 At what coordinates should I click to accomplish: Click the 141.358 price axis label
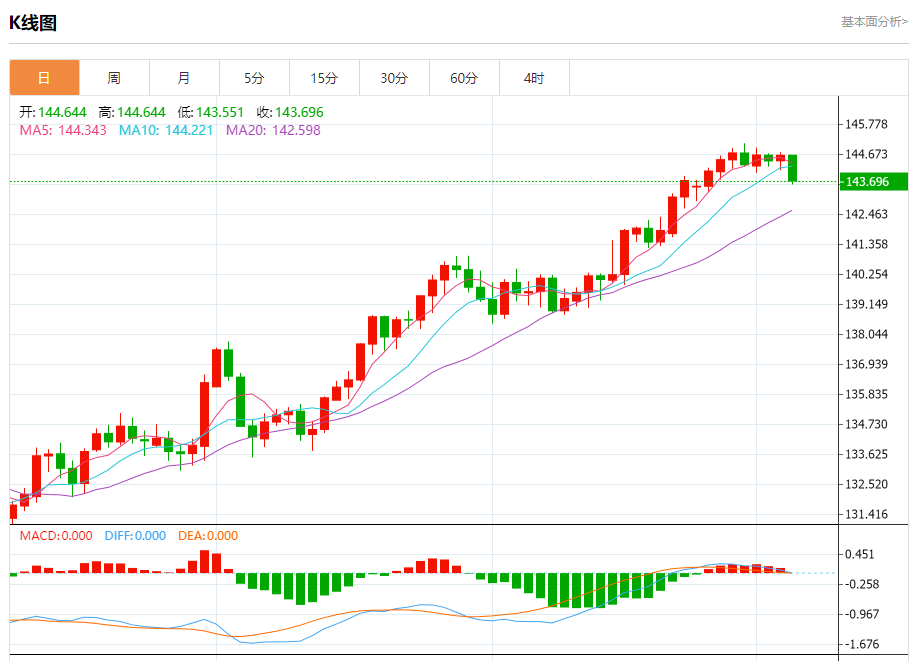click(866, 244)
